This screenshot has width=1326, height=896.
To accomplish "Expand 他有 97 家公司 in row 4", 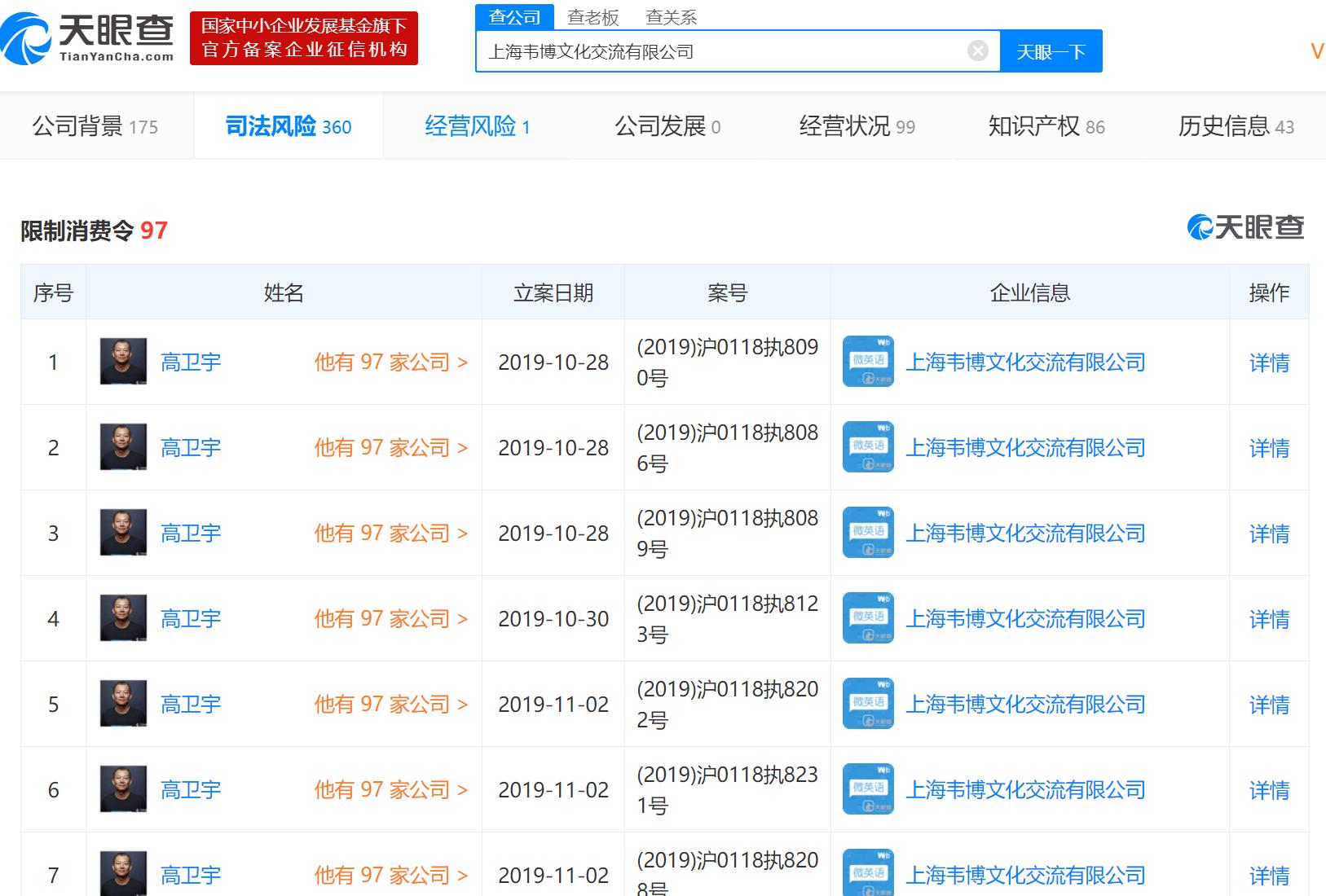I will (x=391, y=619).
